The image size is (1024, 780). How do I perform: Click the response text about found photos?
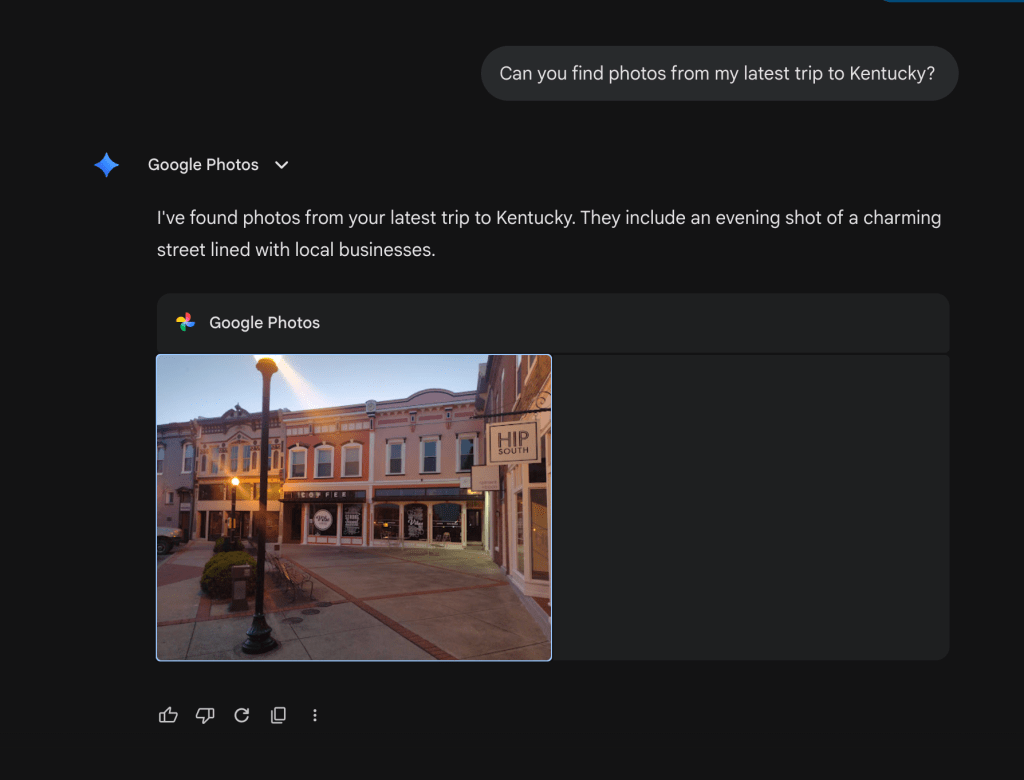(548, 233)
